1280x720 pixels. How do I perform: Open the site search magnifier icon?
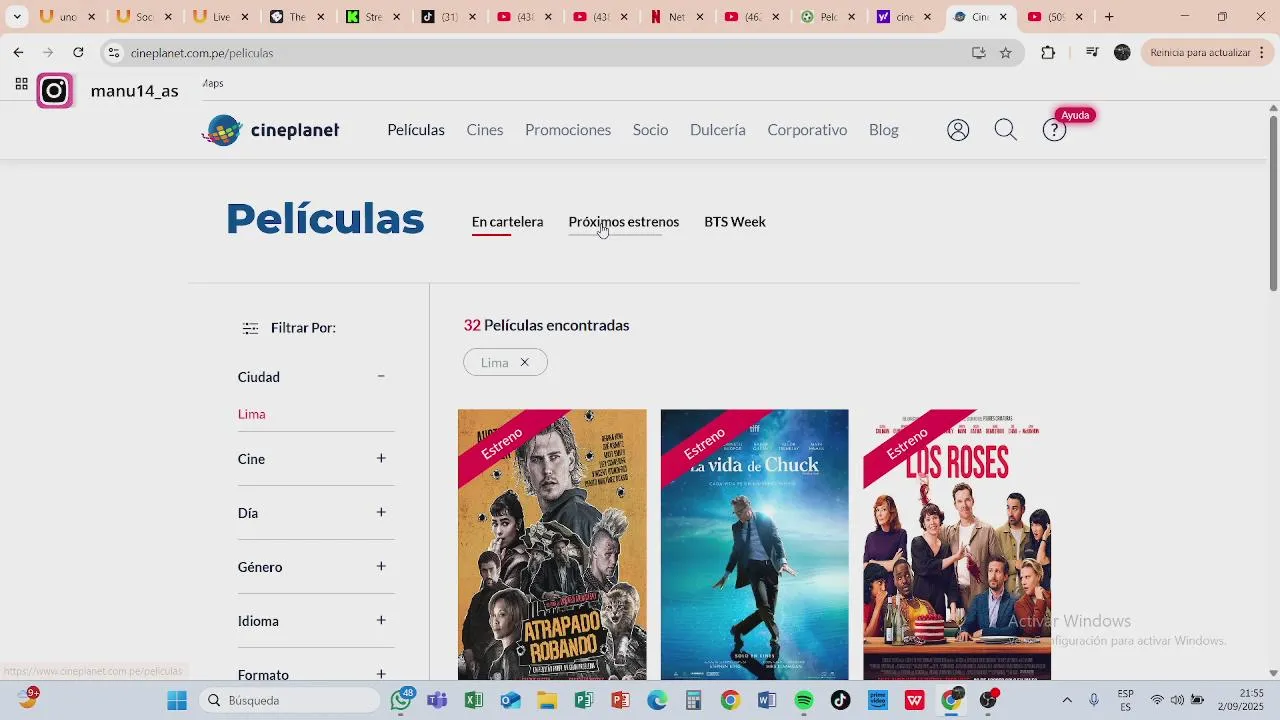[x=1005, y=130]
